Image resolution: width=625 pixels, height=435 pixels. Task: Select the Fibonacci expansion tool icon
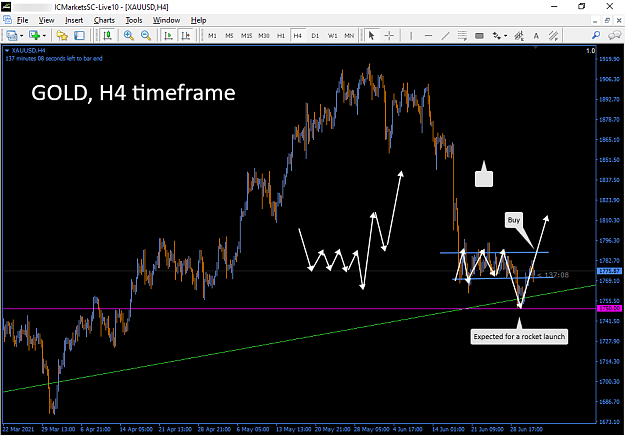coord(519,35)
